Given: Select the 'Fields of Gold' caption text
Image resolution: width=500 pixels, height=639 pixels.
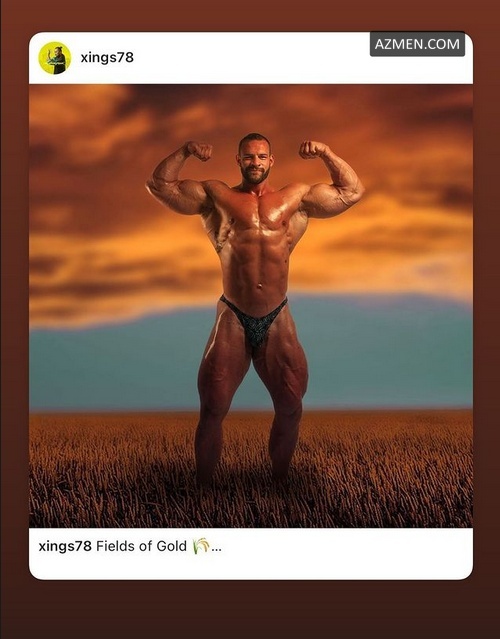Looking at the screenshot, I should (141, 546).
